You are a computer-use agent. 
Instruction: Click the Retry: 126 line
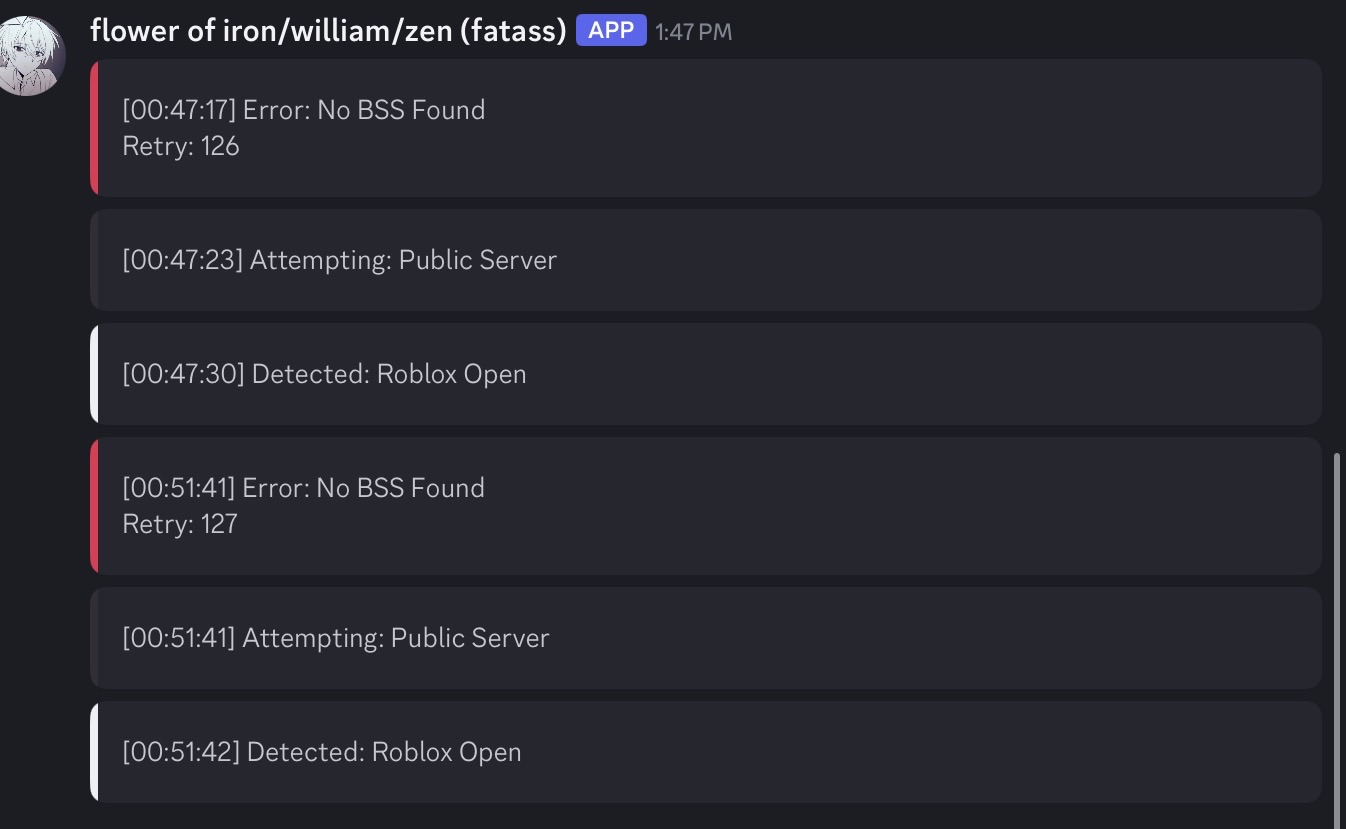coord(181,146)
